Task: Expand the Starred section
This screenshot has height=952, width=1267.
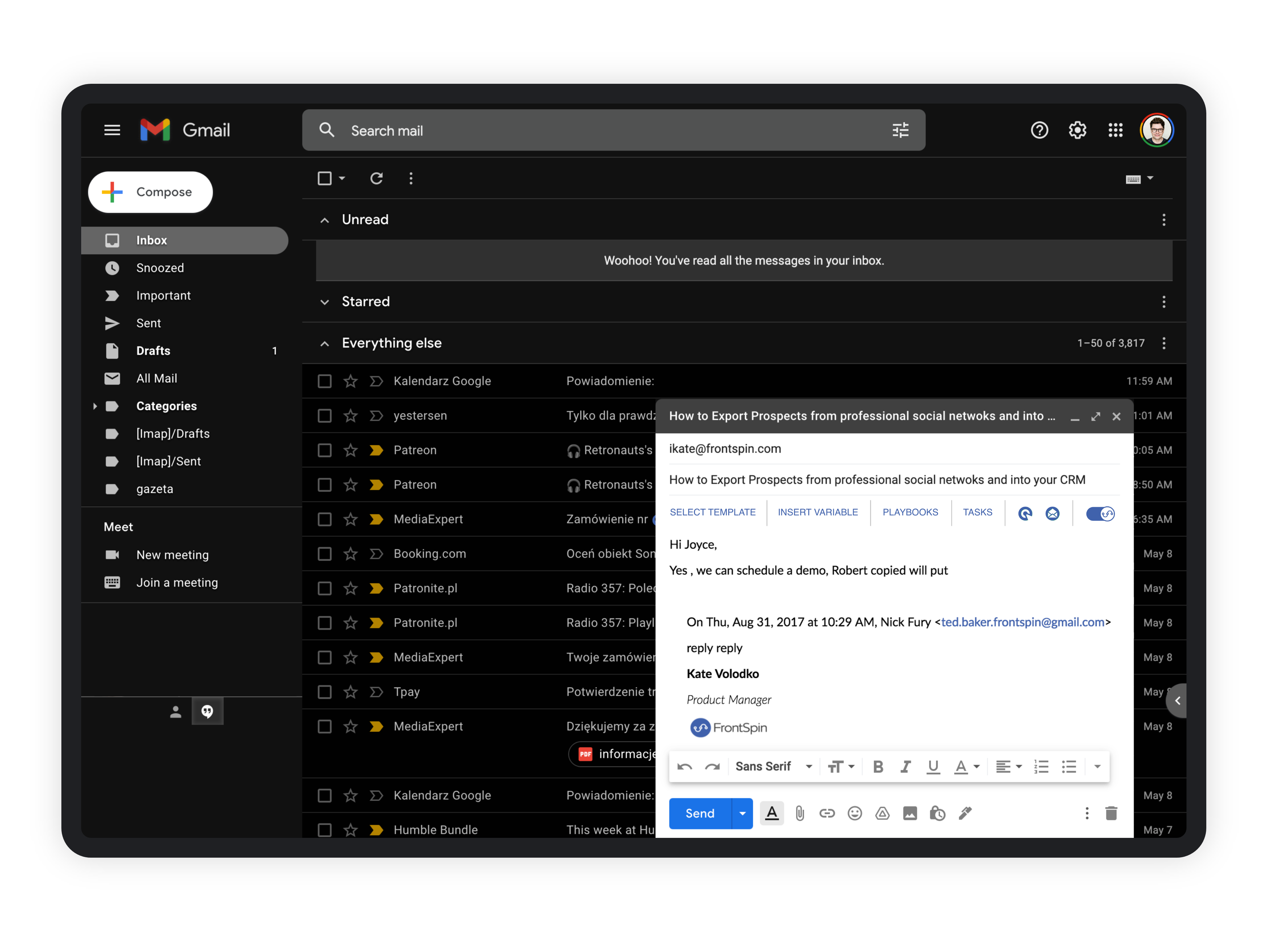Action: click(x=325, y=302)
